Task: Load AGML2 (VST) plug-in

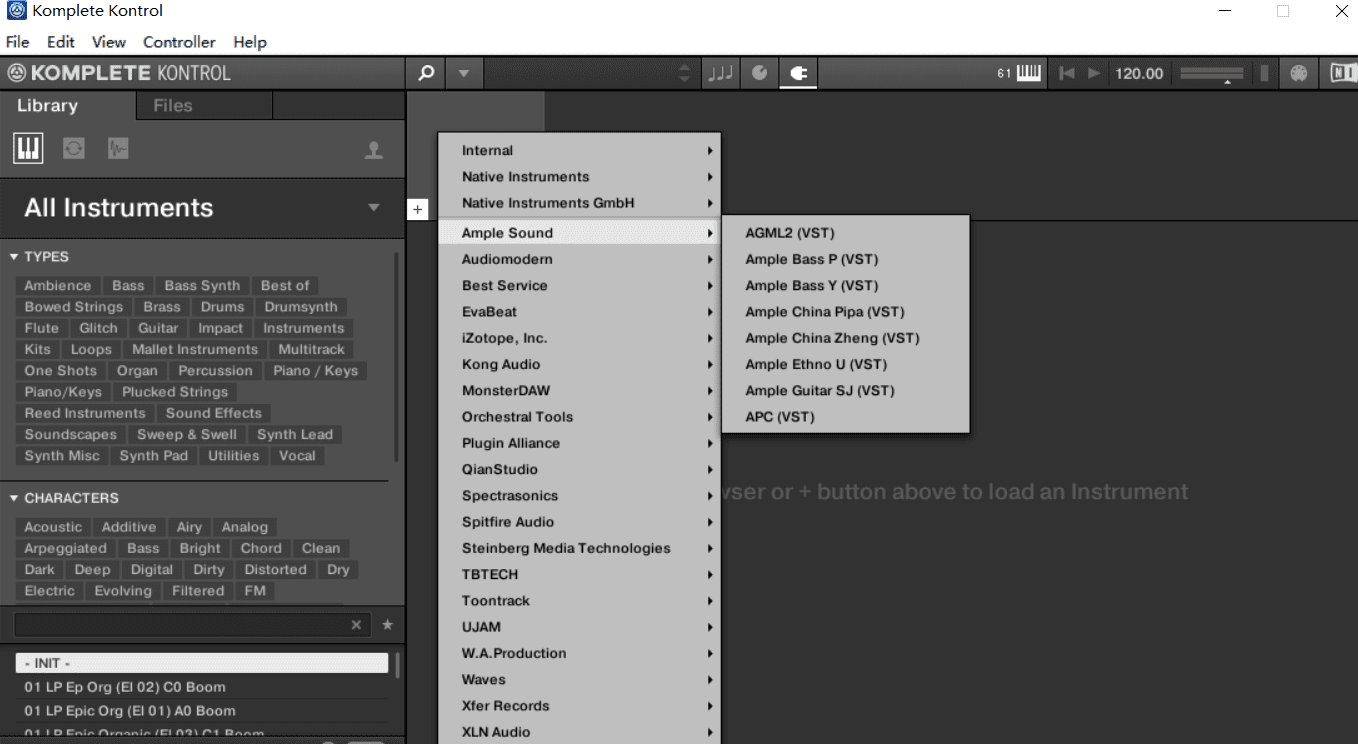Action: tap(845, 233)
